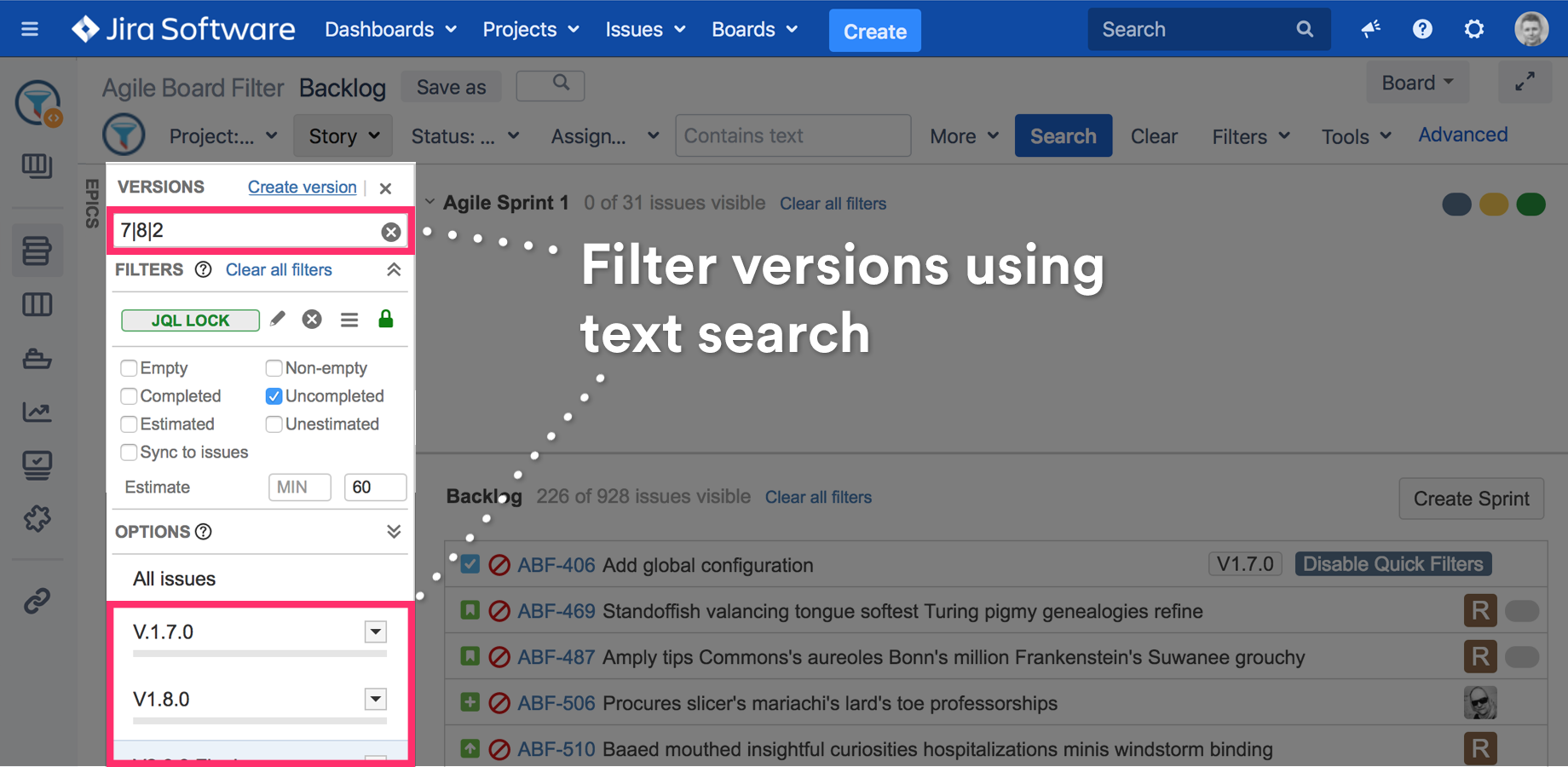The width and height of the screenshot is (1568, 767).
Task: Open the V.1.7.0 version dropdown arrow
Action: (x=375, y=632)
